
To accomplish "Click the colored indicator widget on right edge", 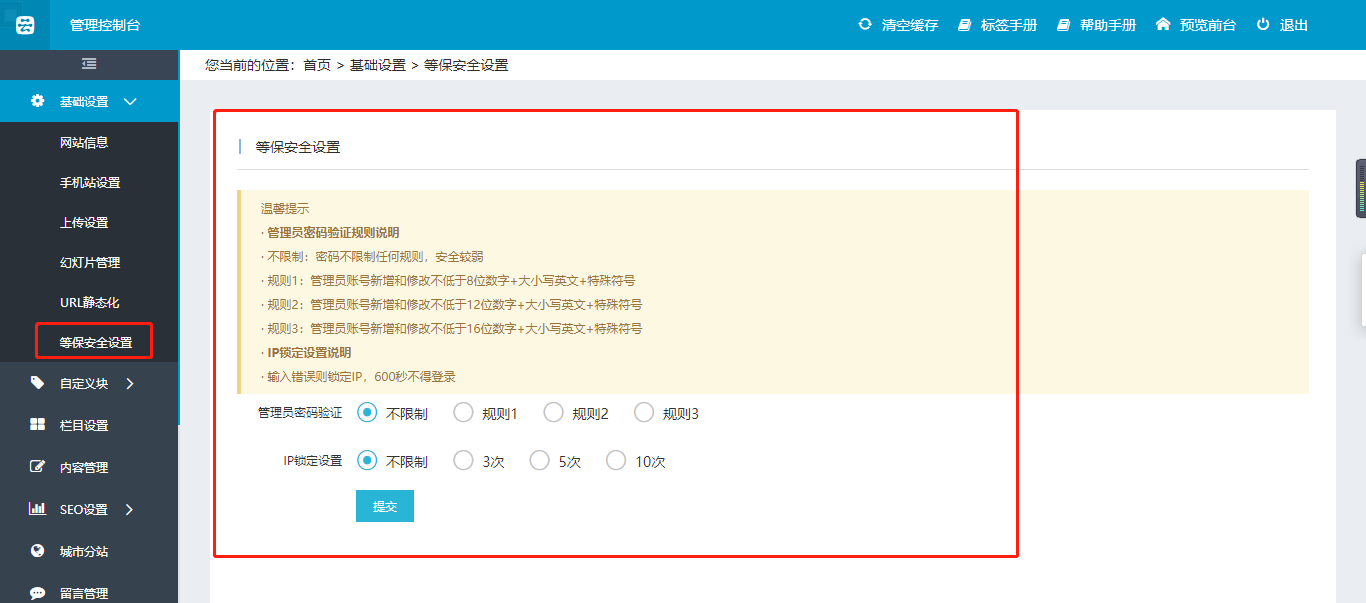I will tap(1360, 186).
